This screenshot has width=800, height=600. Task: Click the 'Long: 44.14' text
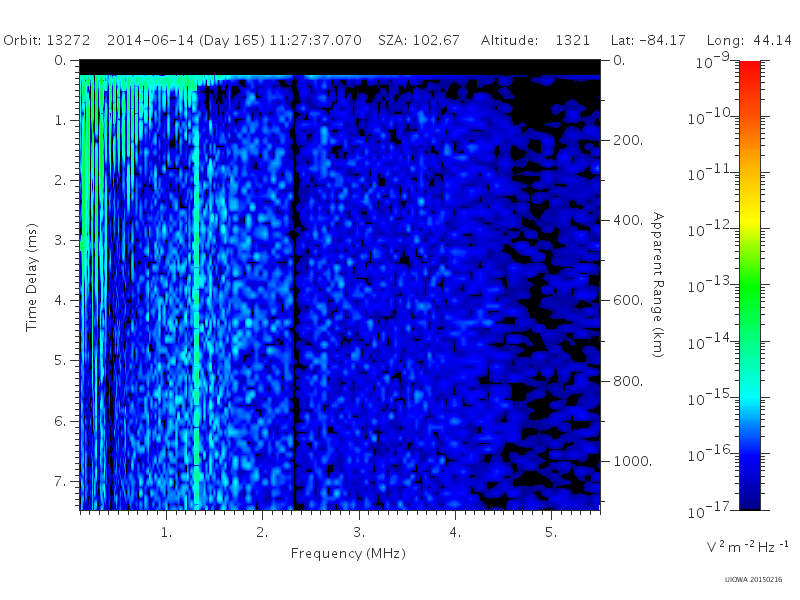click(x=749, y=41)
